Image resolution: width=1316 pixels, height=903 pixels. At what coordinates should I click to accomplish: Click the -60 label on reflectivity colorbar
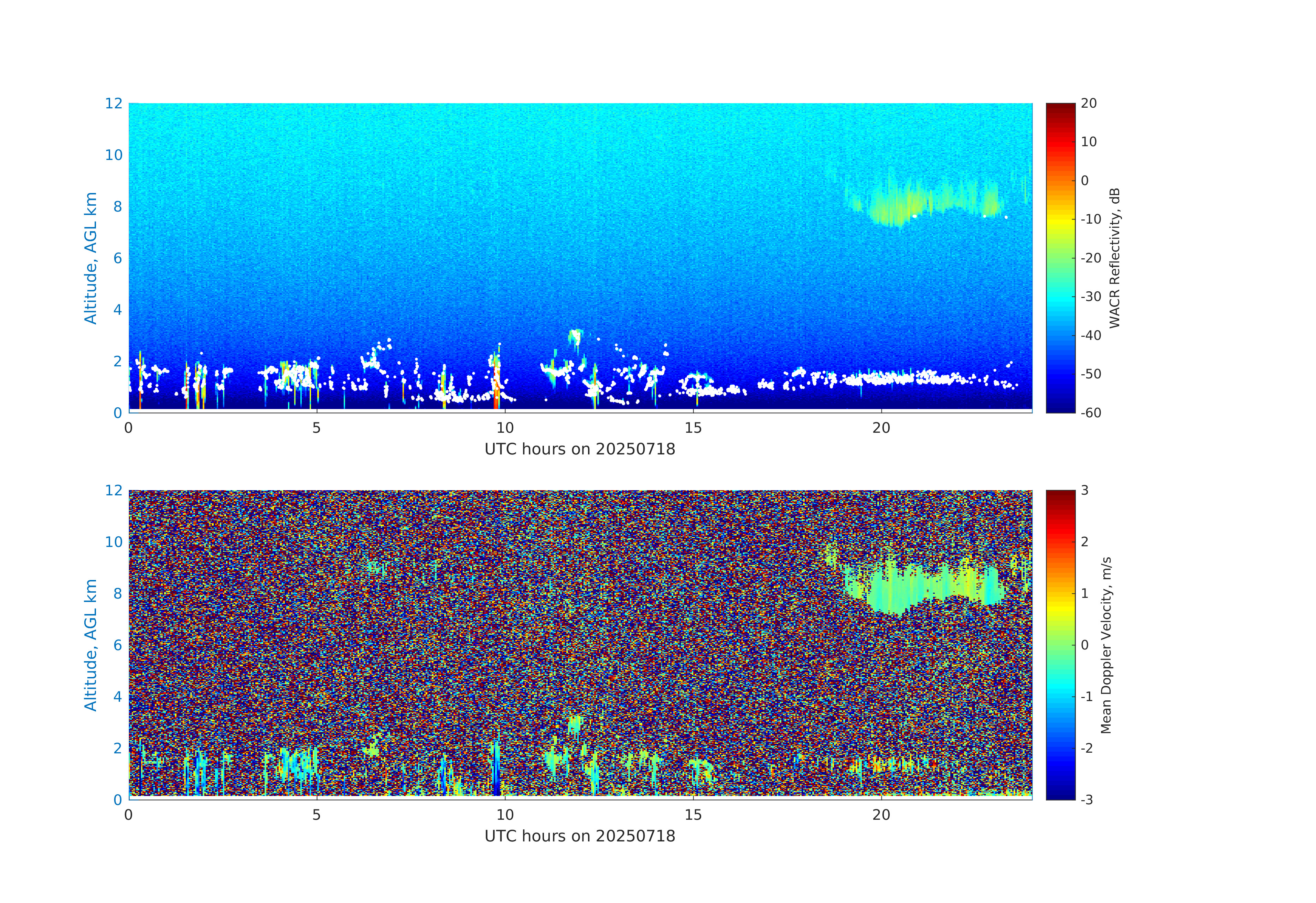(x=1091, y=413)
